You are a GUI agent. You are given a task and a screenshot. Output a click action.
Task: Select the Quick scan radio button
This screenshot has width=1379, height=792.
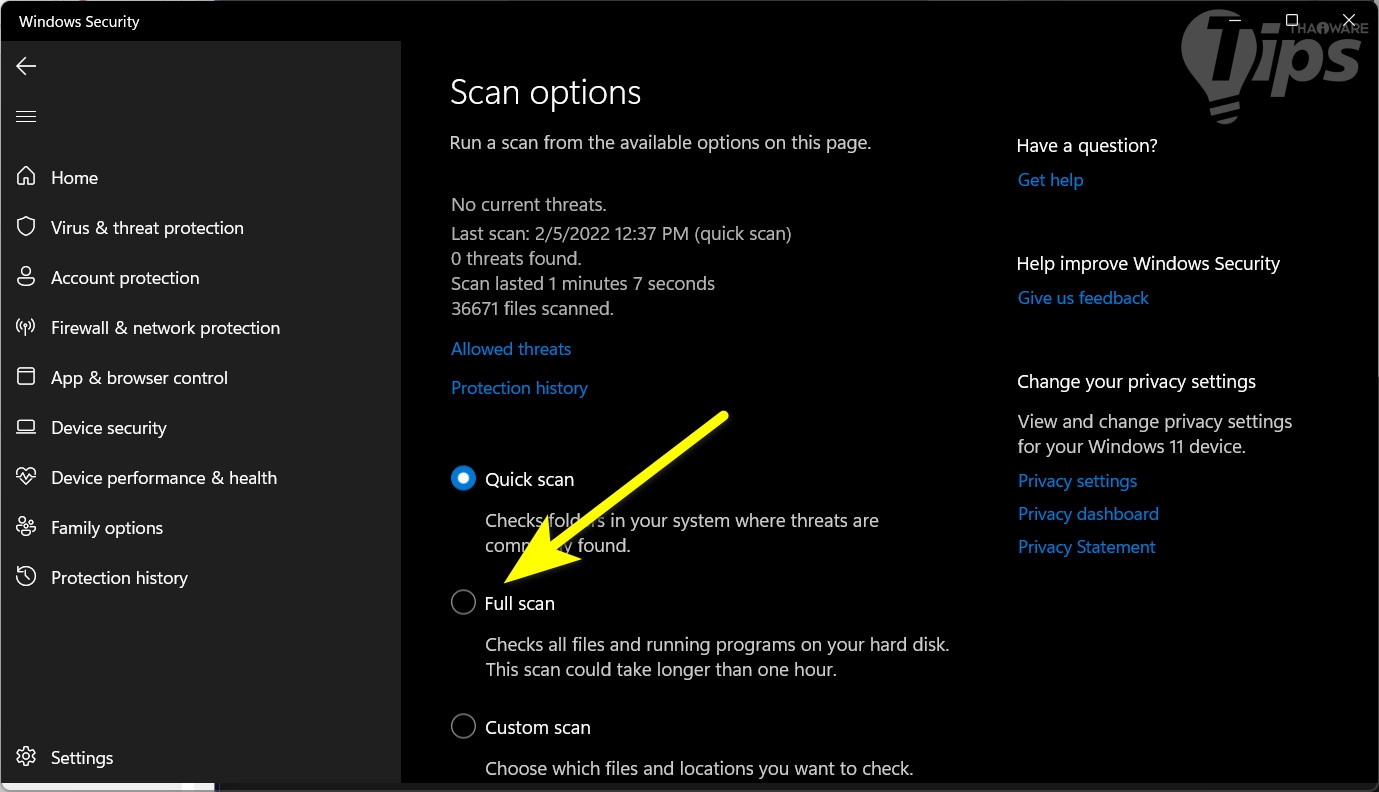coord(463,479)
